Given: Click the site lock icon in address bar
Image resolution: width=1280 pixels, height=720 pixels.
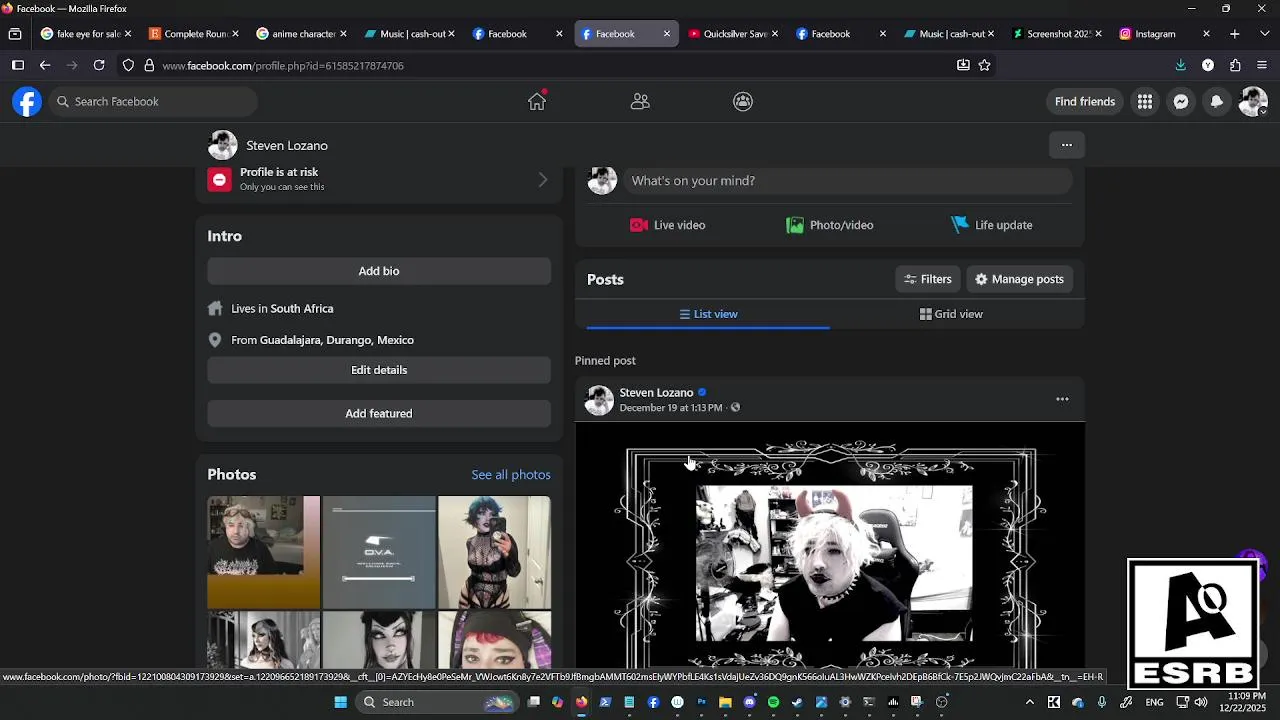Looking at the screenshot, I should click(x=149, y=65).
